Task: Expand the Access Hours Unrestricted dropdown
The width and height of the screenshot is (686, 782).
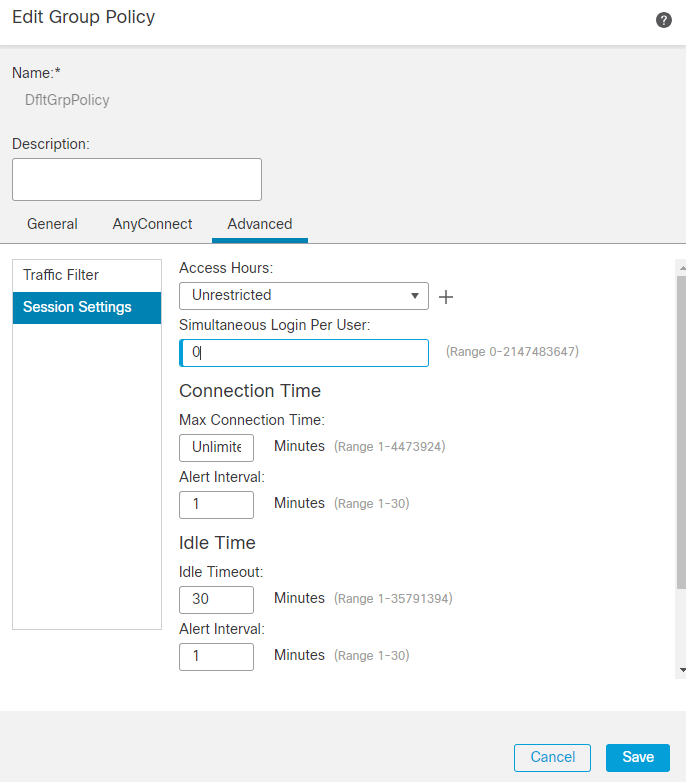Action: tap(304, 296)
